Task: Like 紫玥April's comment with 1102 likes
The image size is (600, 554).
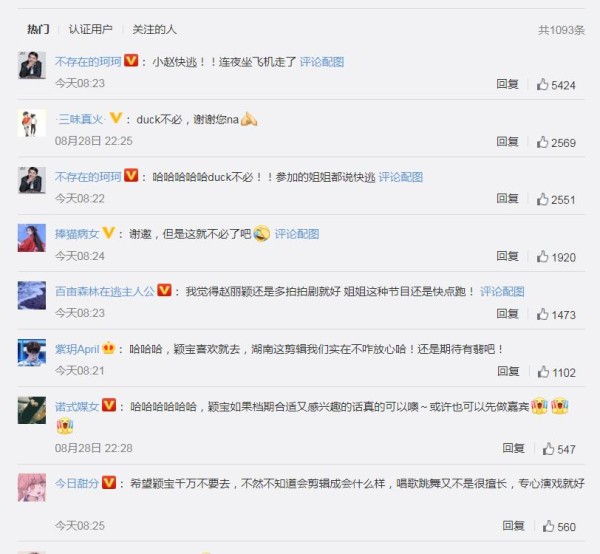Action: pyautogui.click(x=543, y=372)
